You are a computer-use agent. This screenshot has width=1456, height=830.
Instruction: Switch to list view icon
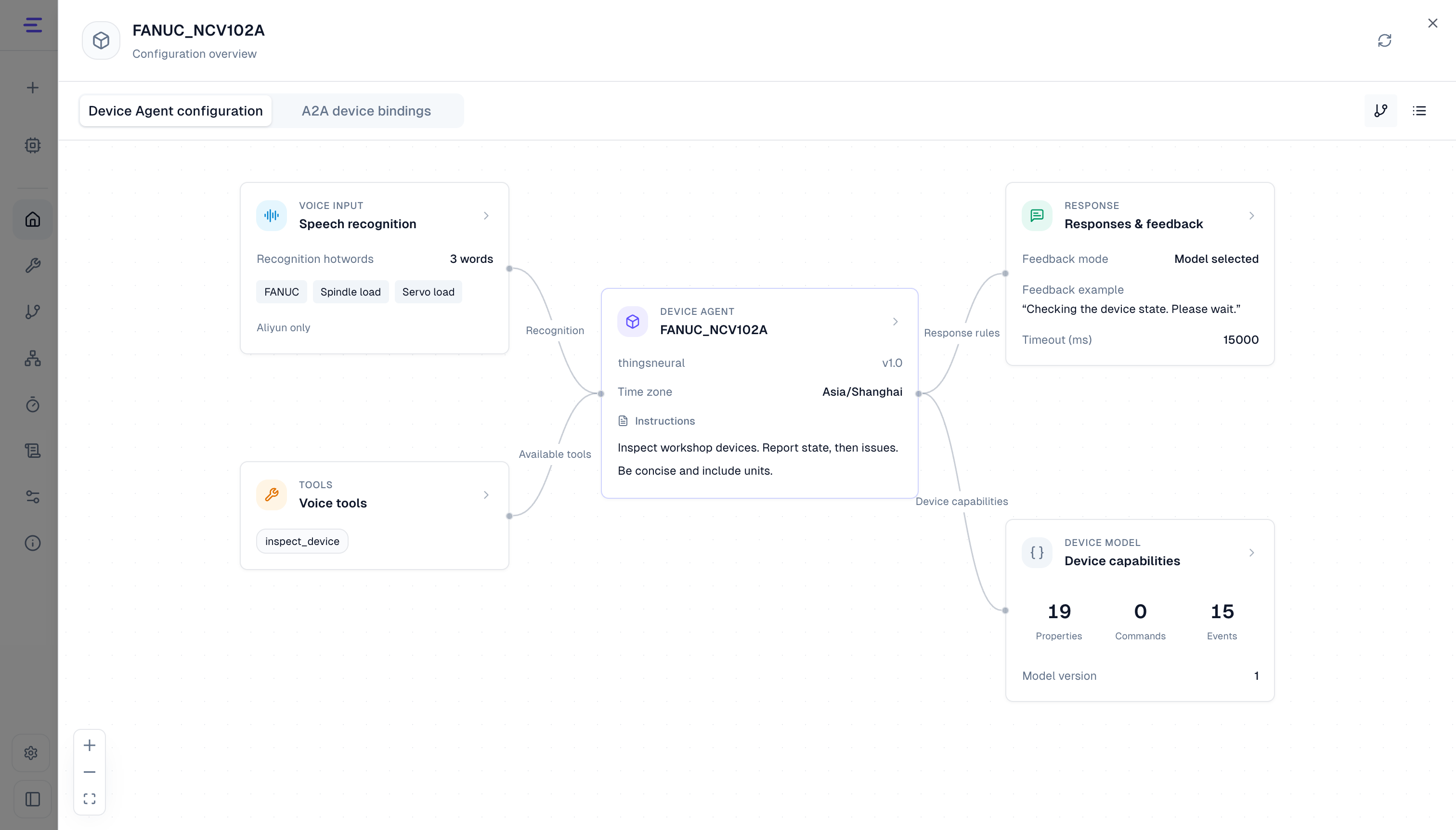coord(1419,111)
